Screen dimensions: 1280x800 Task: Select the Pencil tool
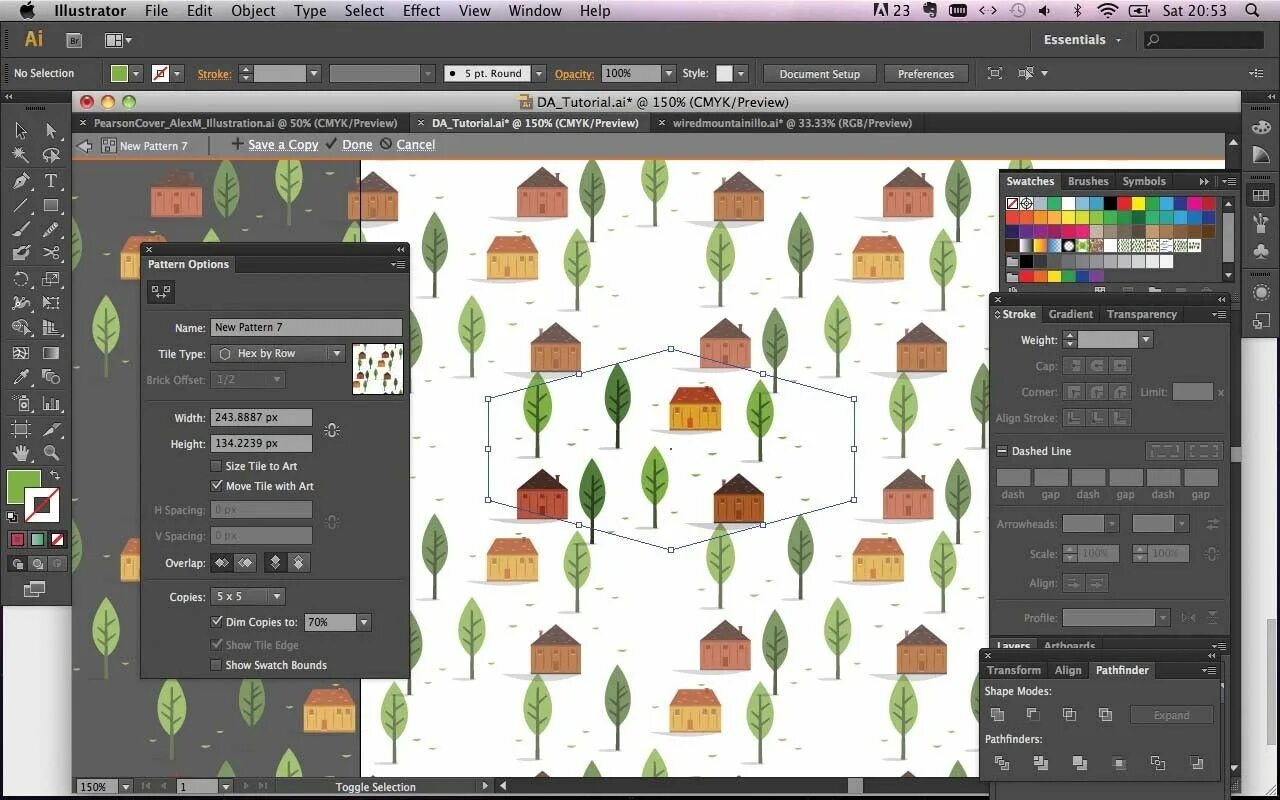[51, 229]
